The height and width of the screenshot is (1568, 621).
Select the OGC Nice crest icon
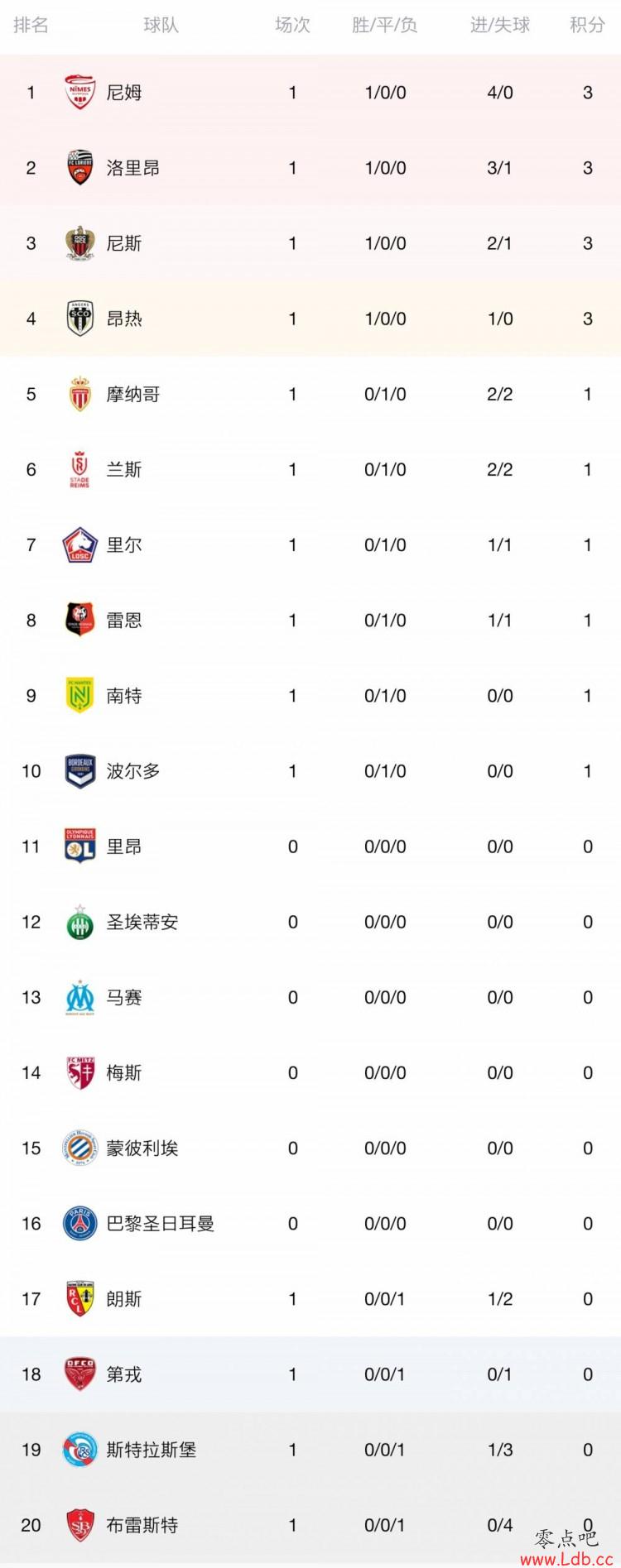click(80, 243)
